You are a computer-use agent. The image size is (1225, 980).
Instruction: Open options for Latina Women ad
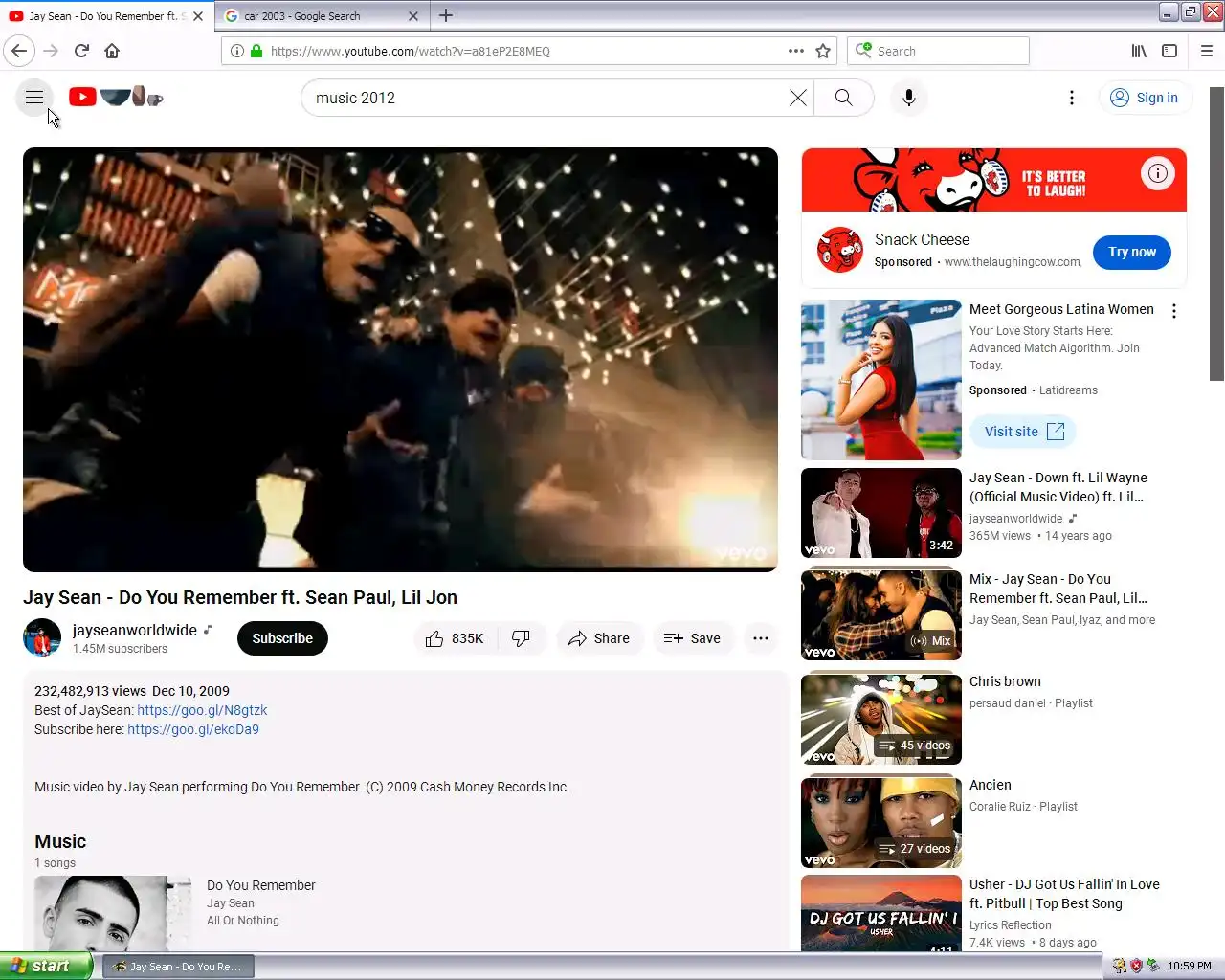[x=1174, y=311]
